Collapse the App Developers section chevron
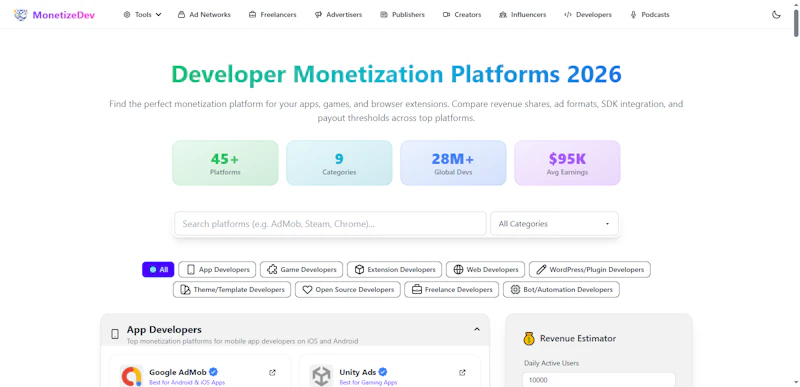This screenshot has width=800, height=387. coord(477,329)
